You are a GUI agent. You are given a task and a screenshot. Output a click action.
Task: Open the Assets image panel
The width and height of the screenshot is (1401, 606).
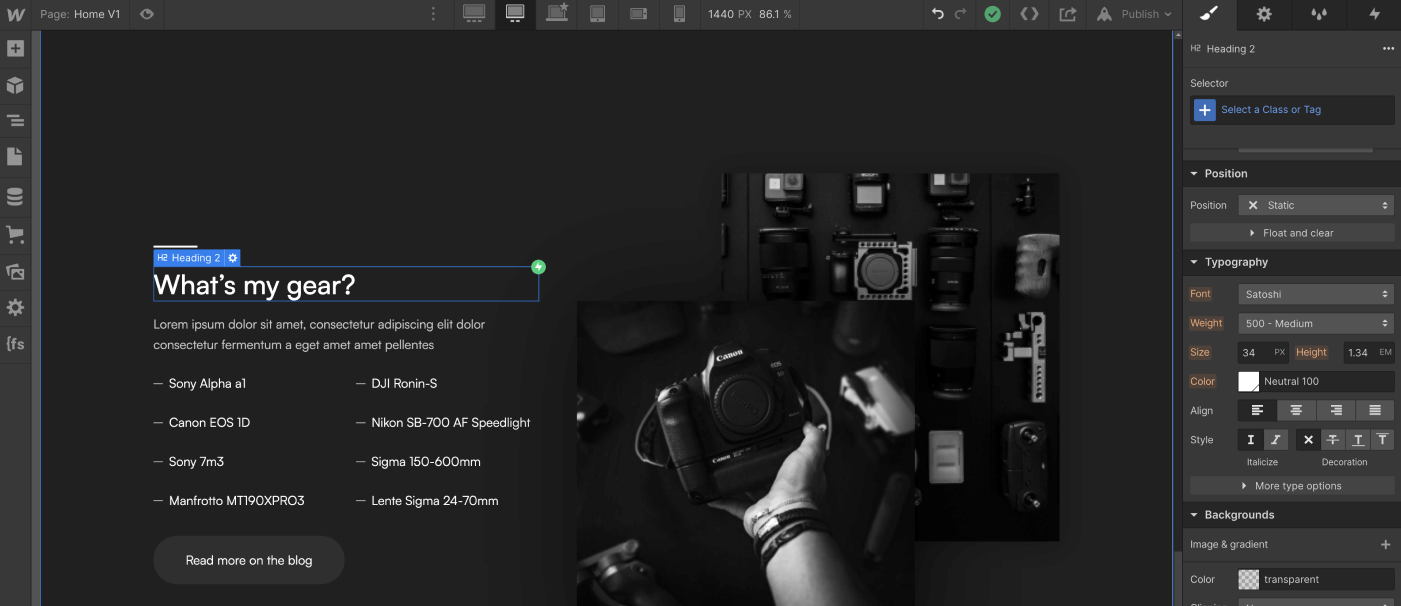15,271
